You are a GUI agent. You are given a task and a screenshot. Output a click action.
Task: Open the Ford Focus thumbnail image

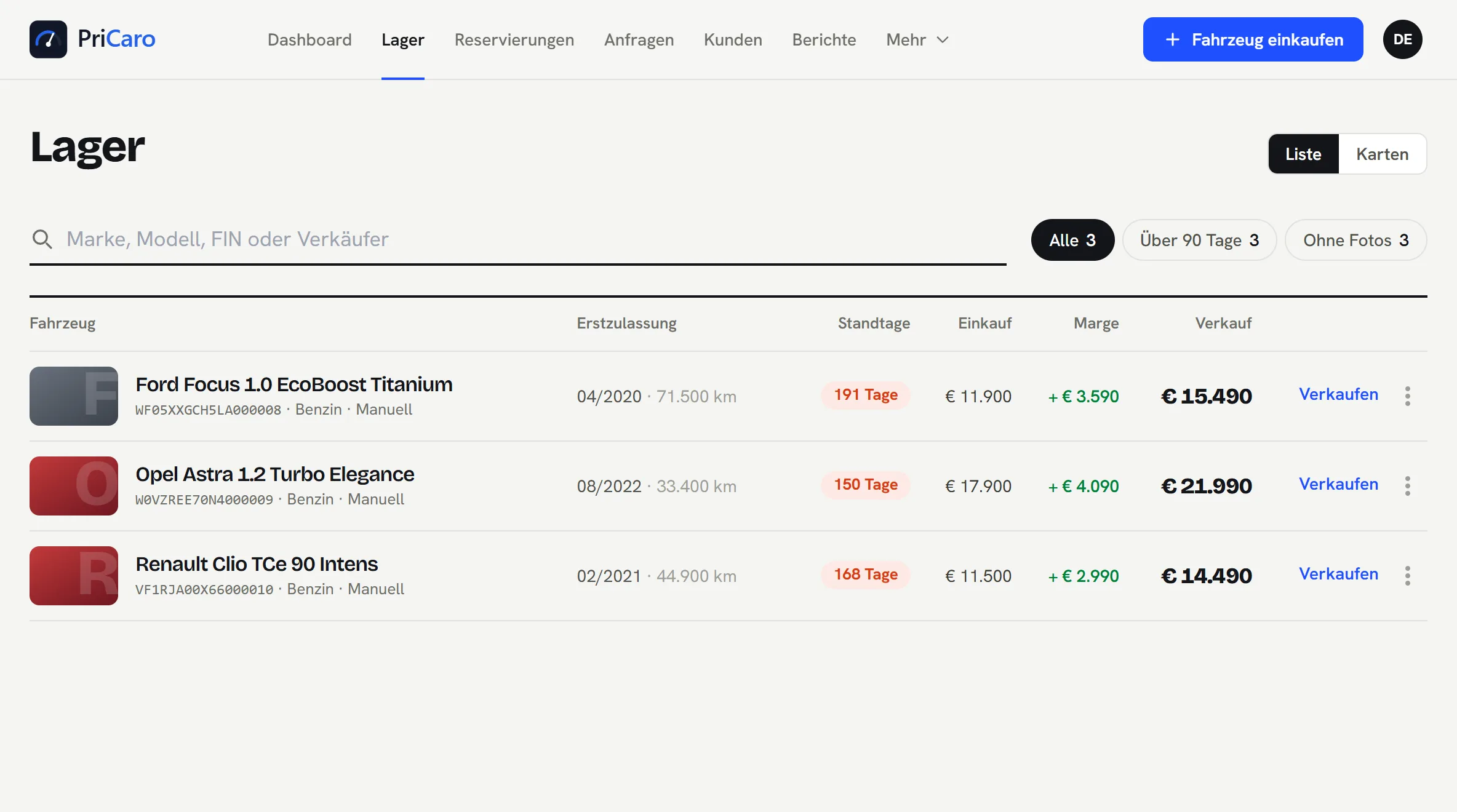(x=74, y=396)
